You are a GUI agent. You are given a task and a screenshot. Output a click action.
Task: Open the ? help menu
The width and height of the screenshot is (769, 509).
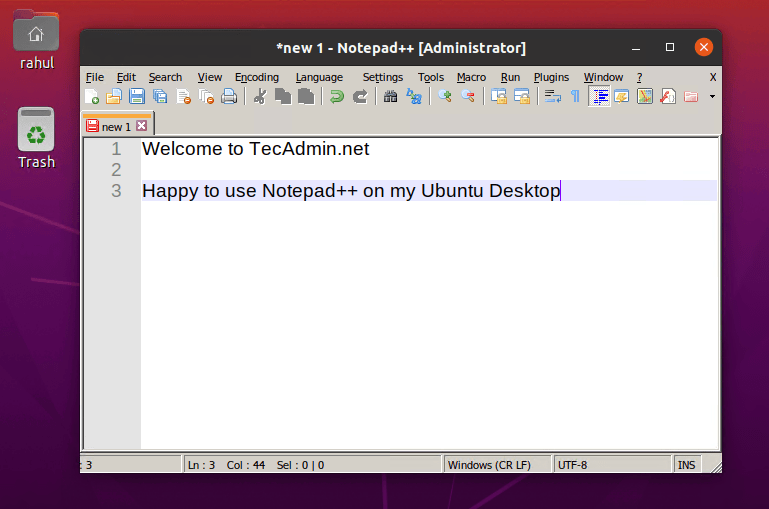[x=639, y=77]
